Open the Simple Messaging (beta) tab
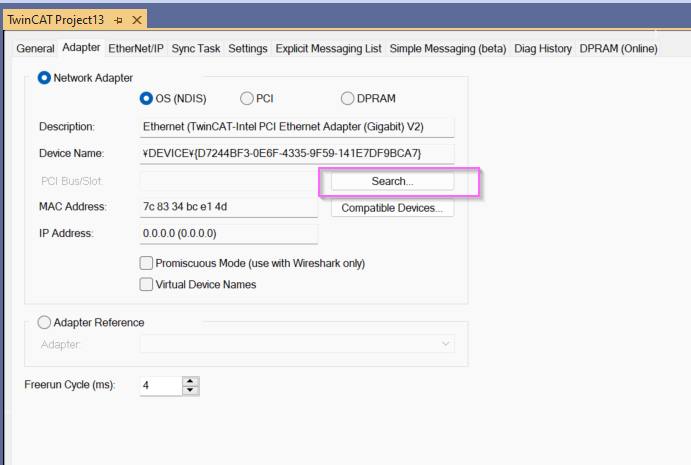The height and width of the screenshot is (465, 691). (x=448, y=48)
